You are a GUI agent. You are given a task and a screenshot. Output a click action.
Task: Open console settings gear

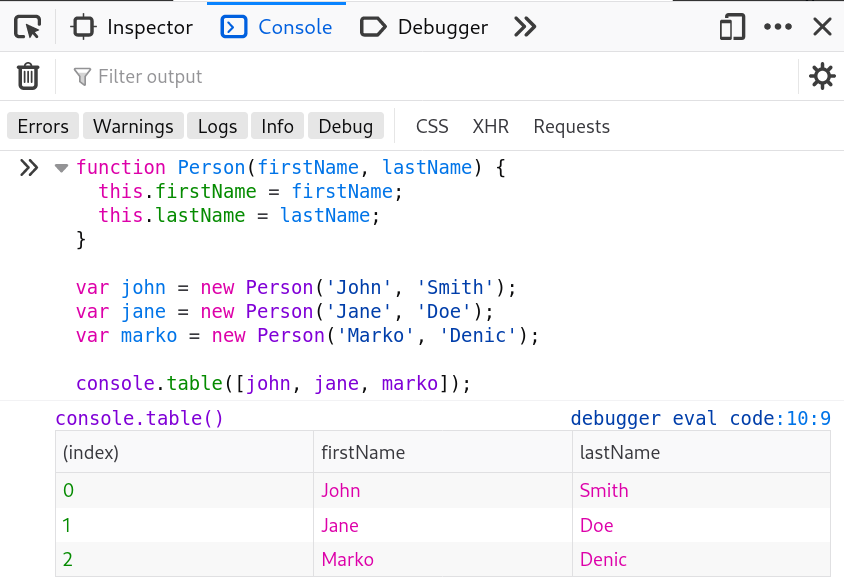click(x=822, y=76)
